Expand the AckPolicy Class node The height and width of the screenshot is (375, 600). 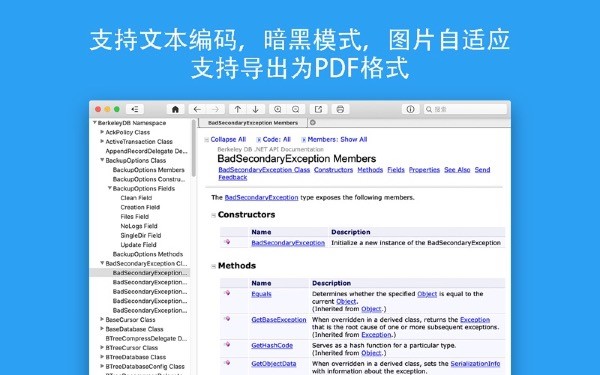(102, 132)
